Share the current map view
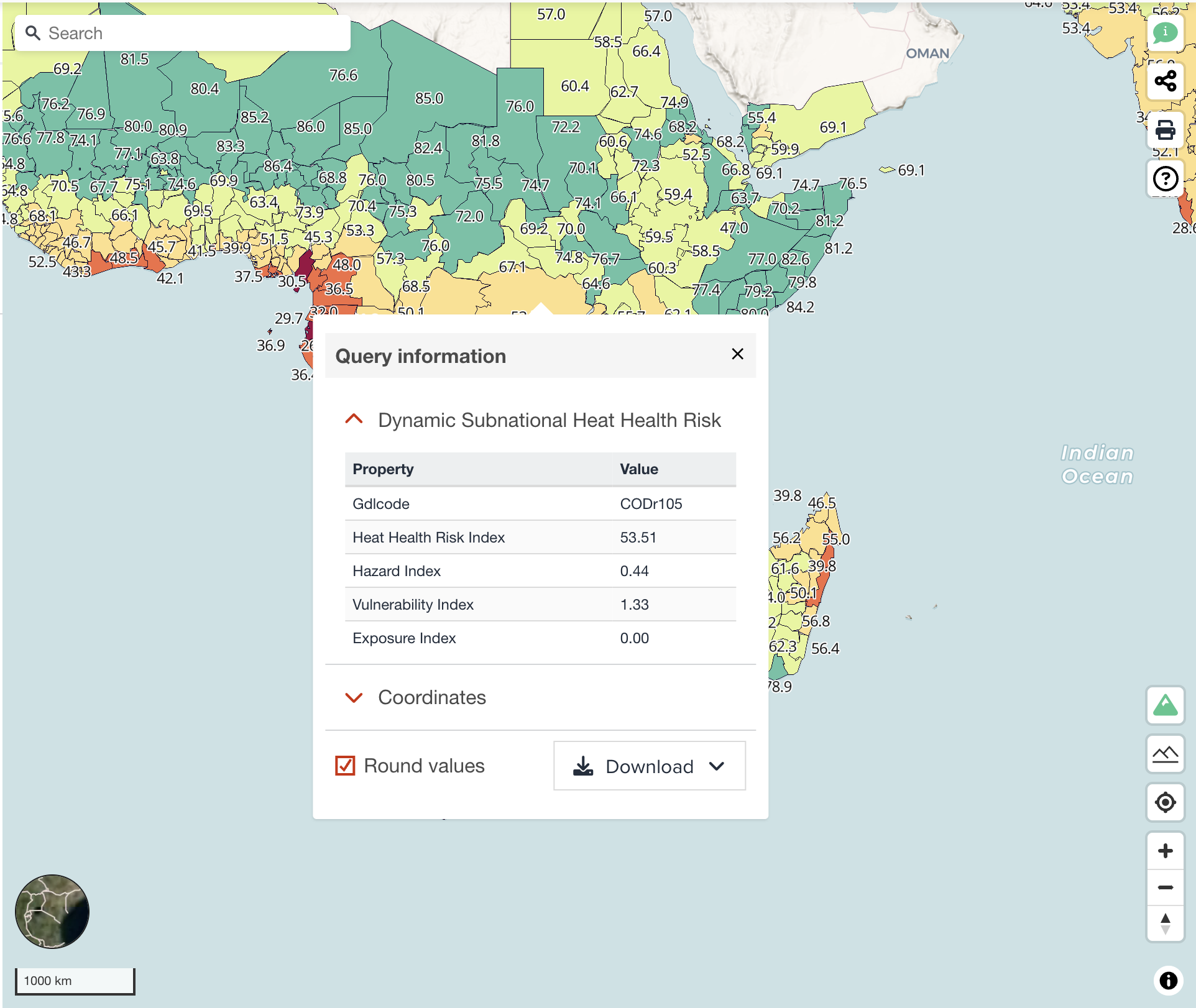 point(1166,81)
